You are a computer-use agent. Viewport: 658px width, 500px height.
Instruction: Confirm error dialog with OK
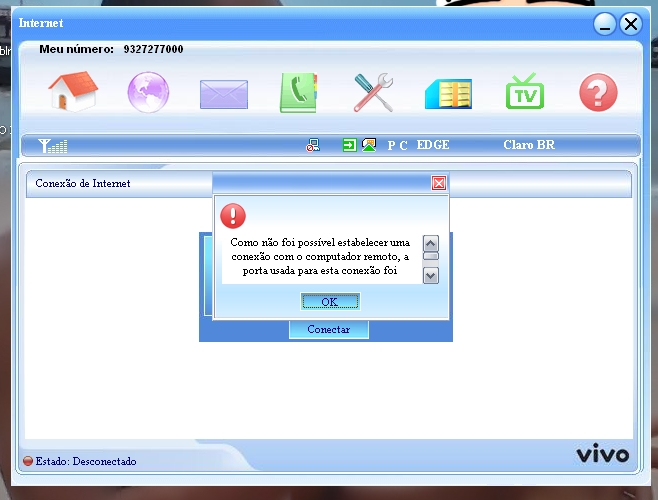tap(330, 301)
